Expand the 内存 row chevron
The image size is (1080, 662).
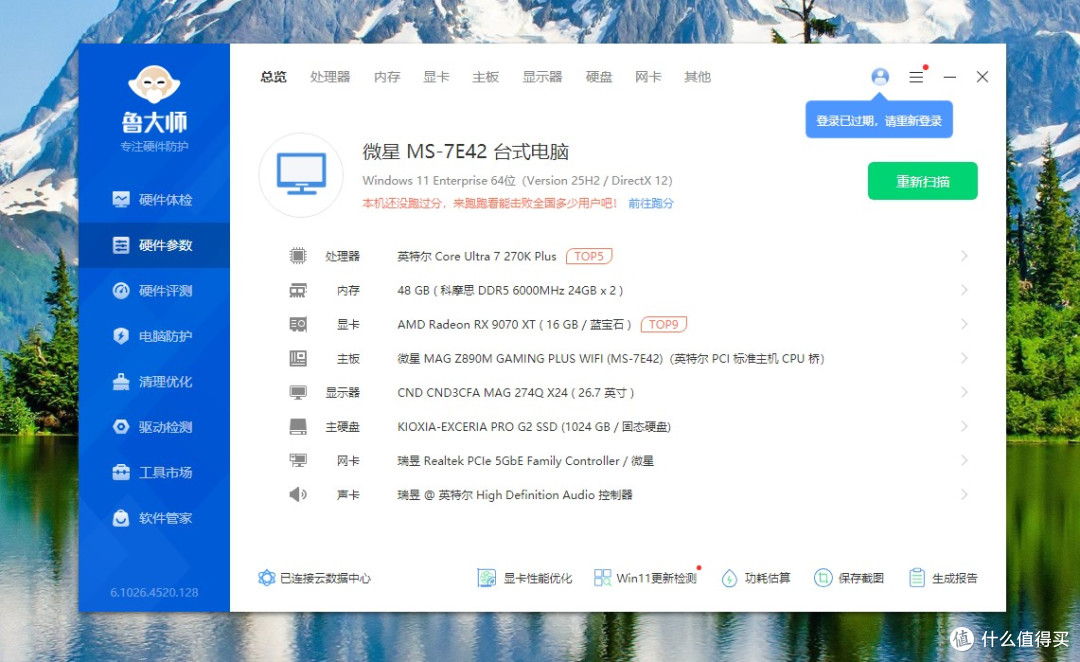coord(964,290)
